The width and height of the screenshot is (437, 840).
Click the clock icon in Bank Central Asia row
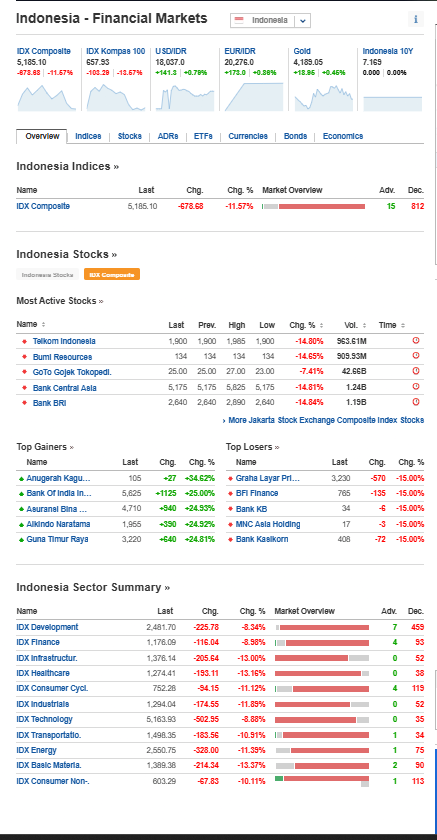click(416, 386)
